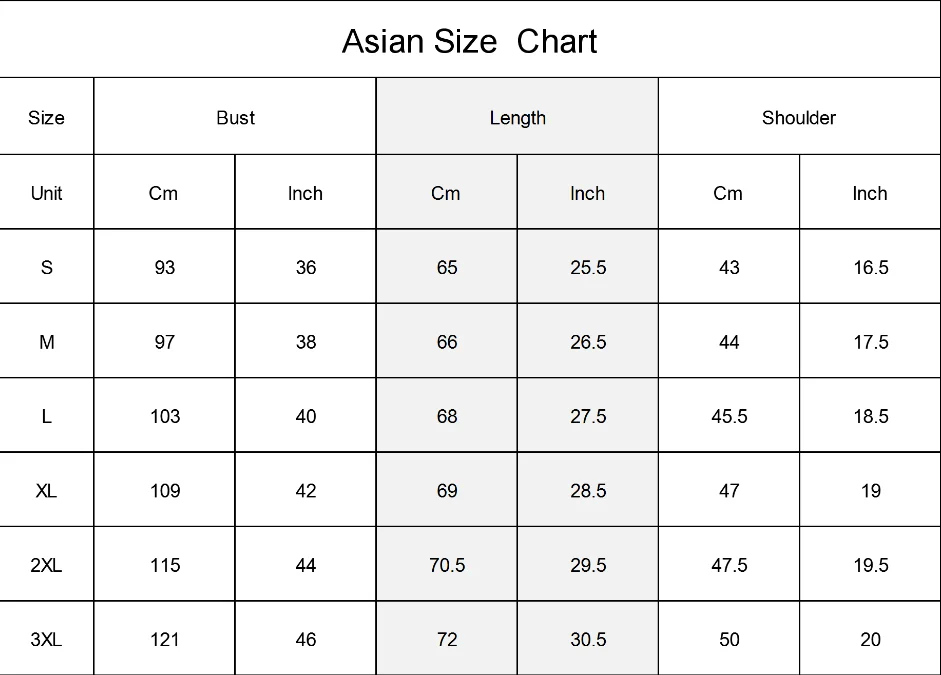
Task: Click the 3XL size row label
Action: pos(46,639)
